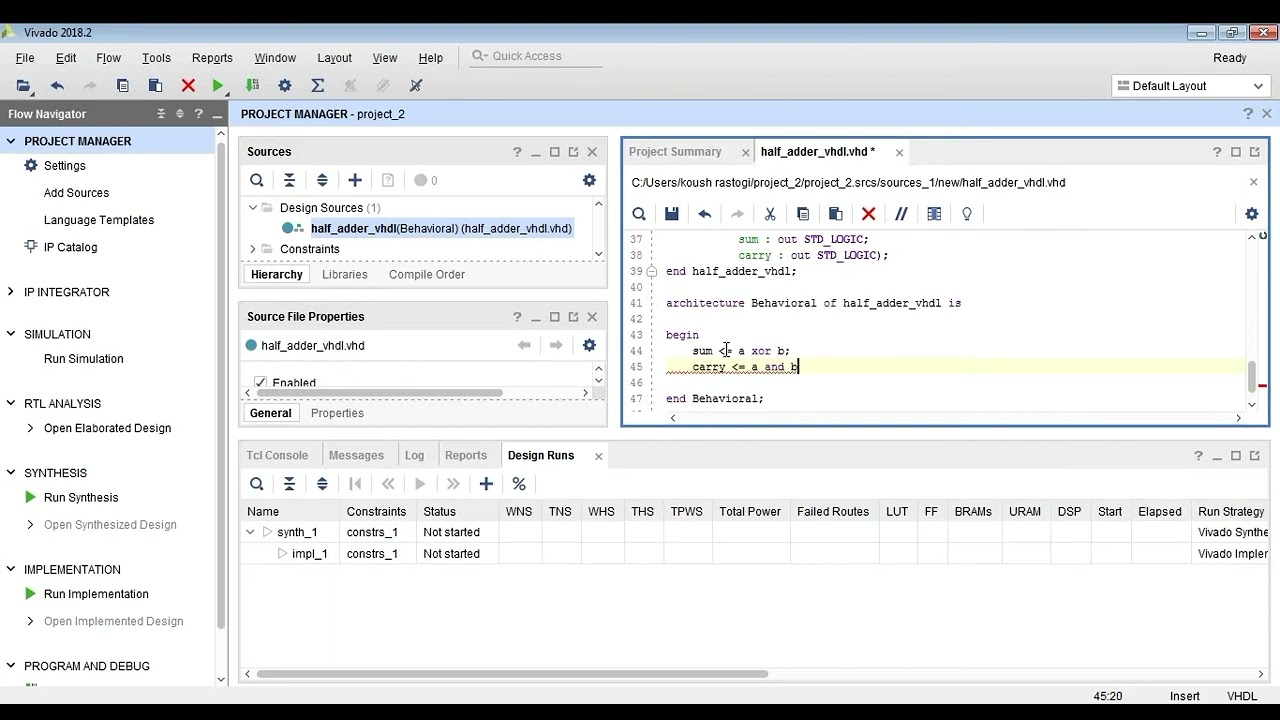Screen dimensions: 1280x720
Task: Click the red X delete icon in main toolbar
Action: tap(188, 86)
